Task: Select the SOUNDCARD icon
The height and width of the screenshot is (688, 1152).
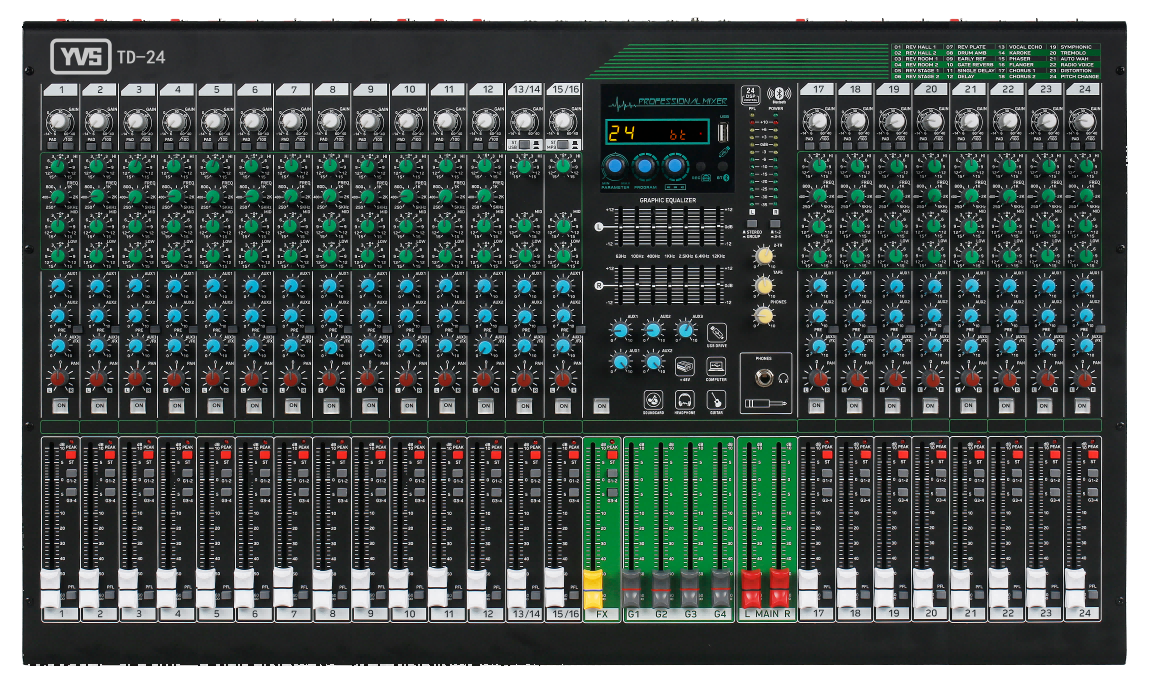Action: click(654, 400)
